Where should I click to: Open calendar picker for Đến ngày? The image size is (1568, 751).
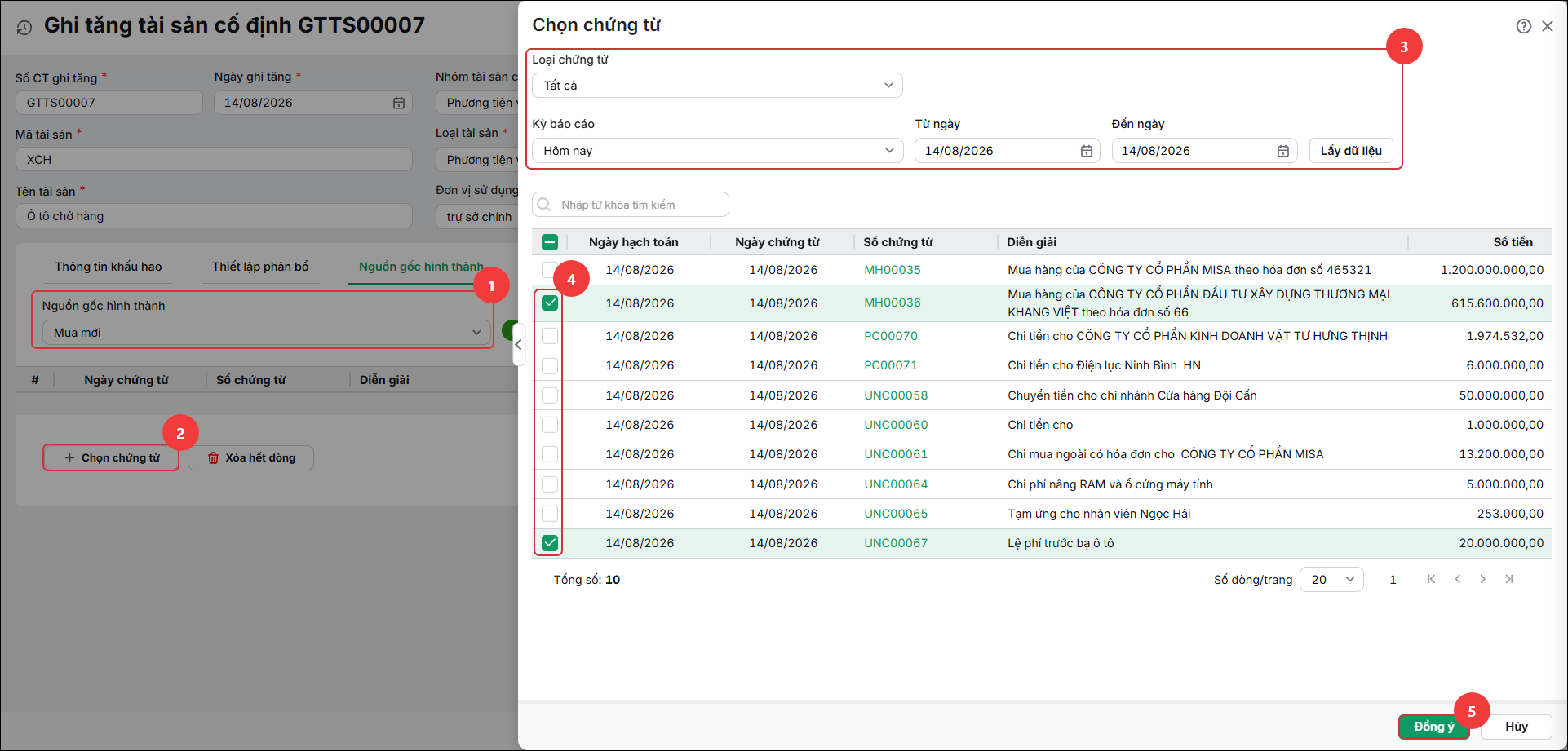point(1283,151)
